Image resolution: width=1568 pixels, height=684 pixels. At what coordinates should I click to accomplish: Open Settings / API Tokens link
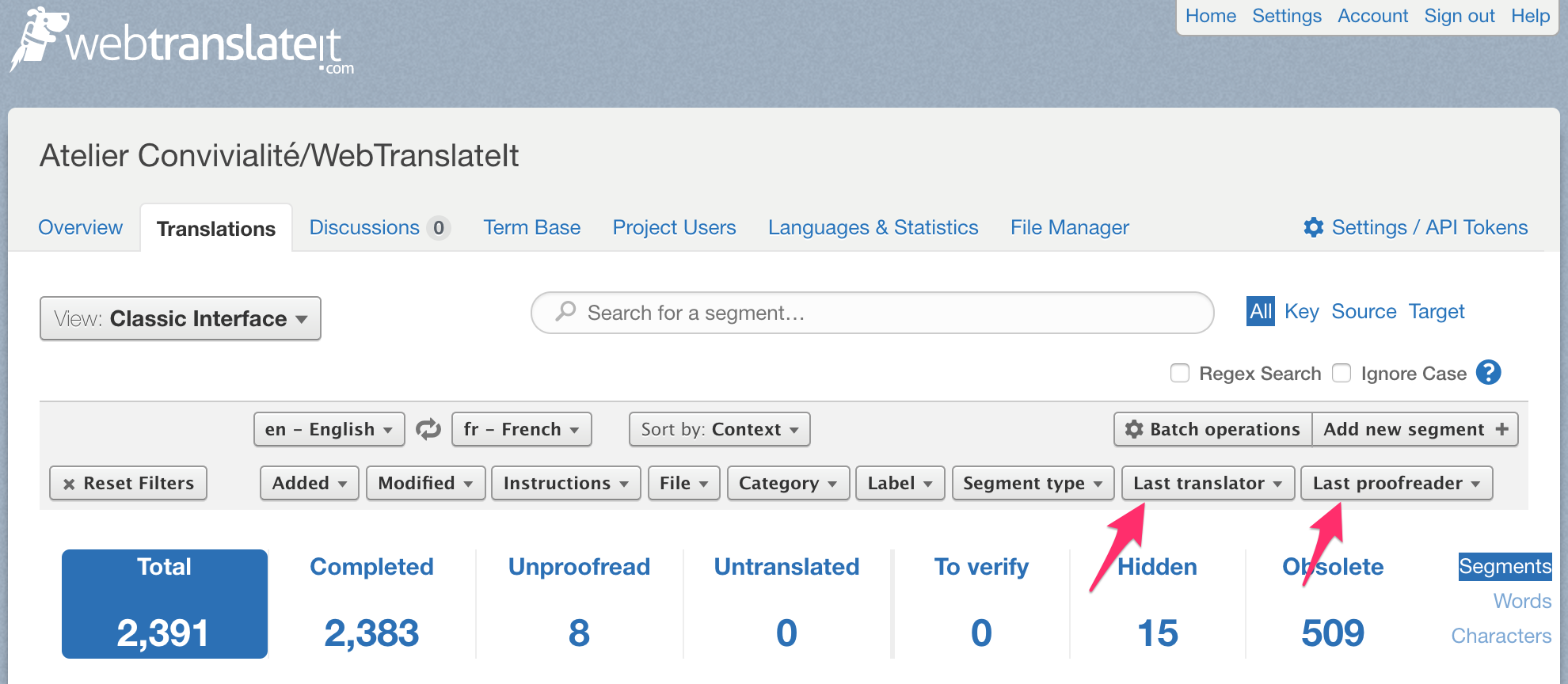[1415, 227]
